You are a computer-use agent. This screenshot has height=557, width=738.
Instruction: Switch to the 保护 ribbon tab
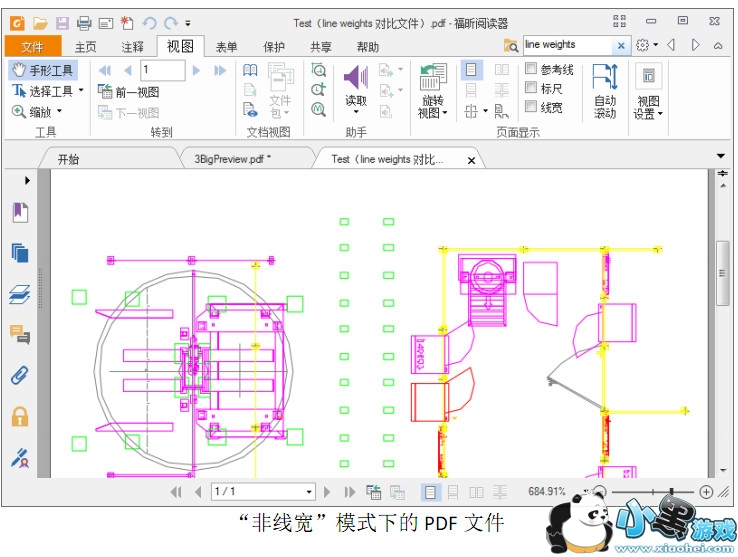click(x=273, y=47)
